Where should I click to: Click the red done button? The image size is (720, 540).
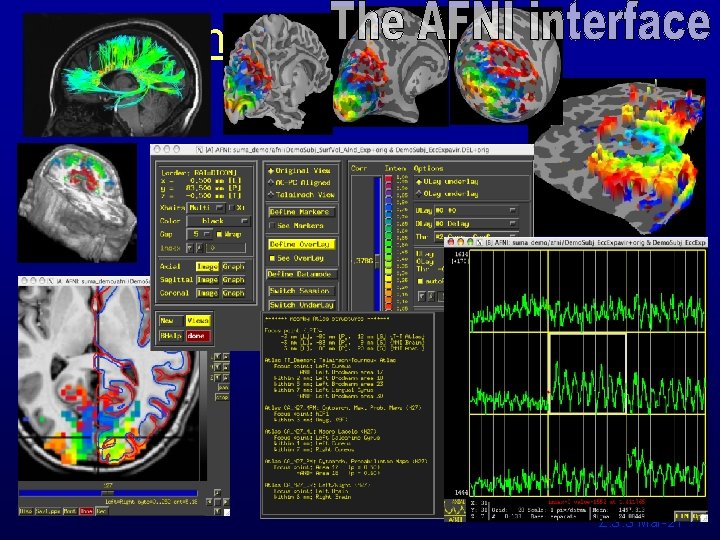pos(198,336)
